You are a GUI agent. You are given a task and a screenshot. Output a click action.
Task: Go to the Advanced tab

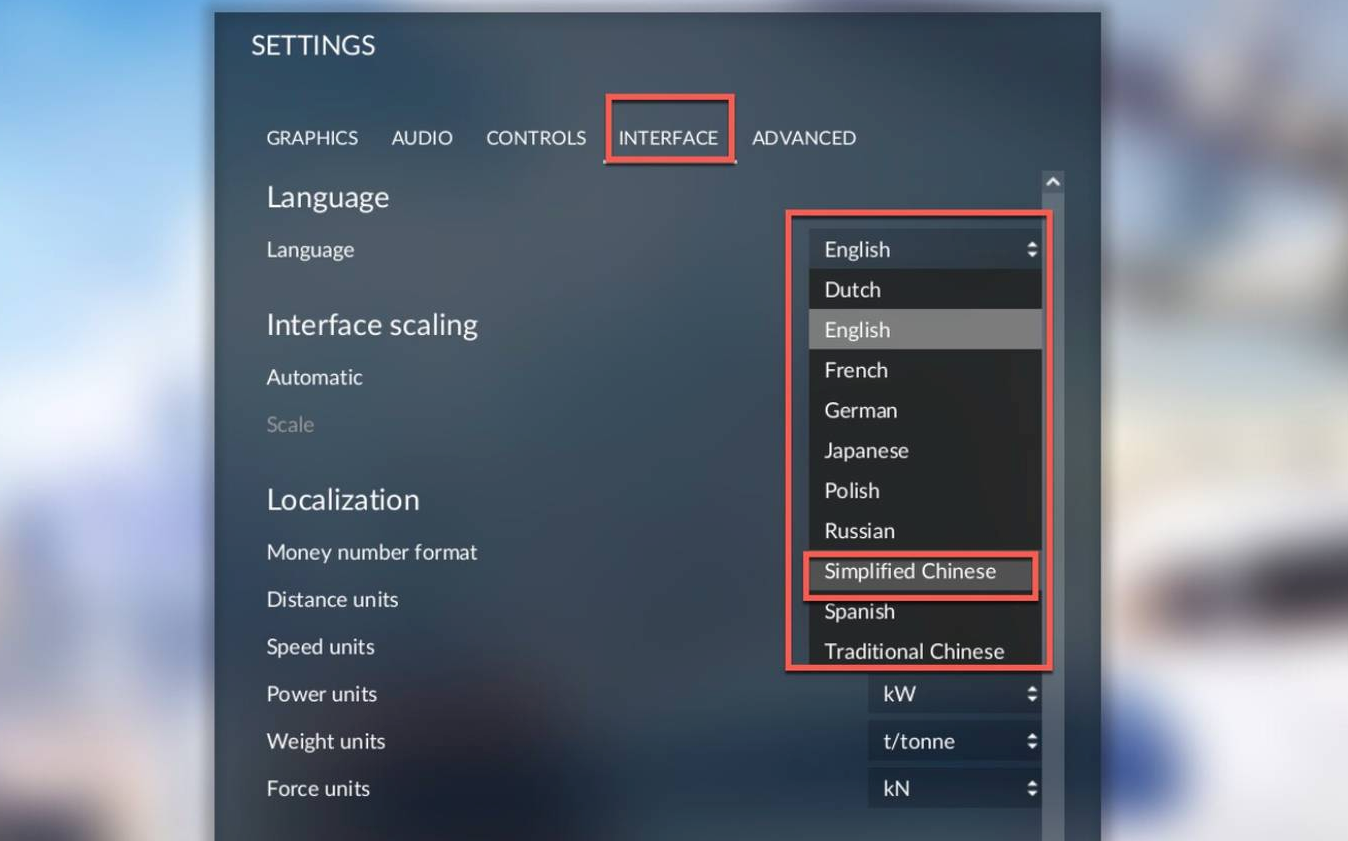point(804,138)
